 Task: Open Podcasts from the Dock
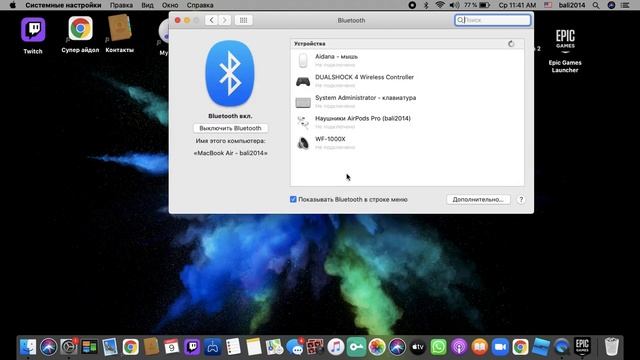[459, 347]
